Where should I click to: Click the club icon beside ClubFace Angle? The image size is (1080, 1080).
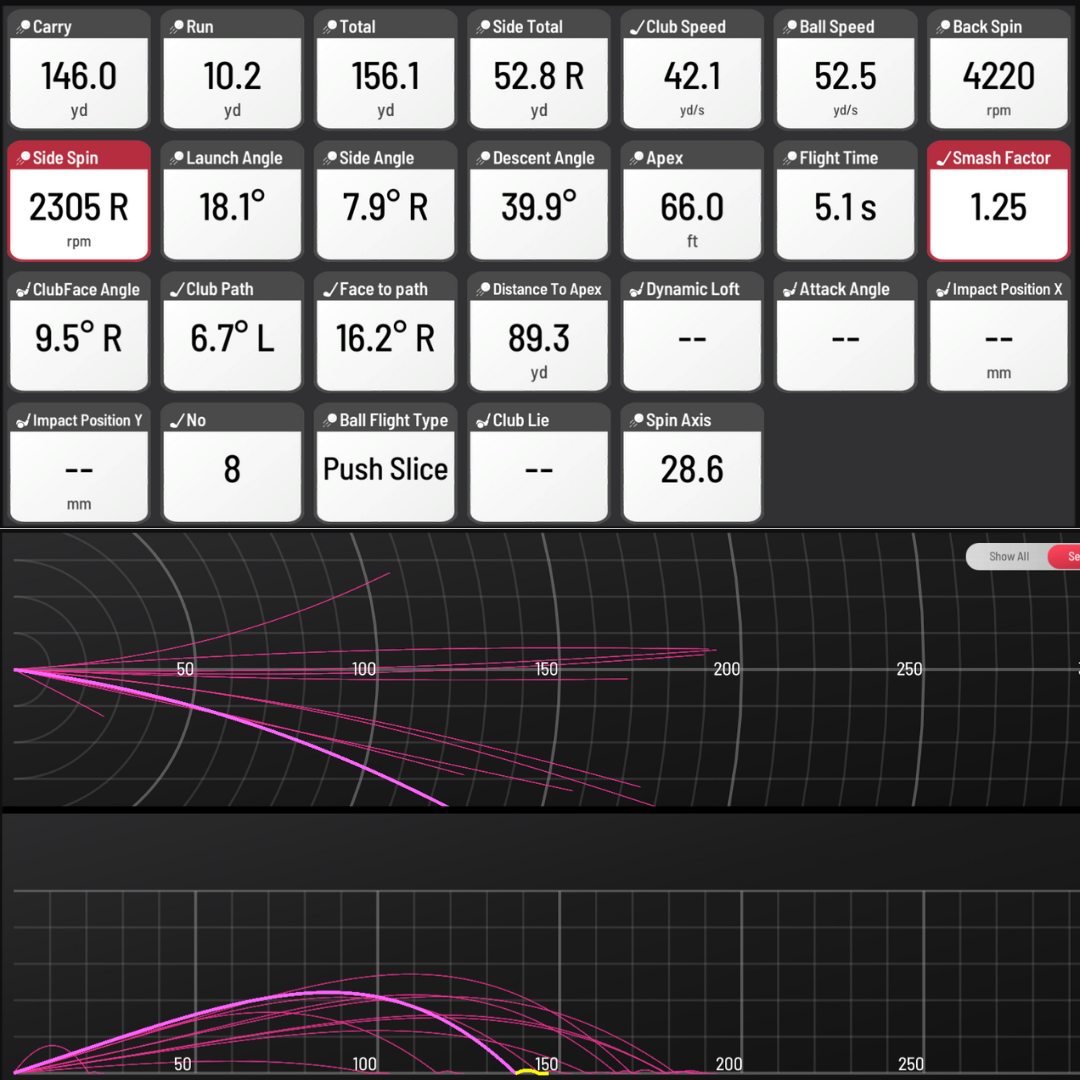[23, 289]
